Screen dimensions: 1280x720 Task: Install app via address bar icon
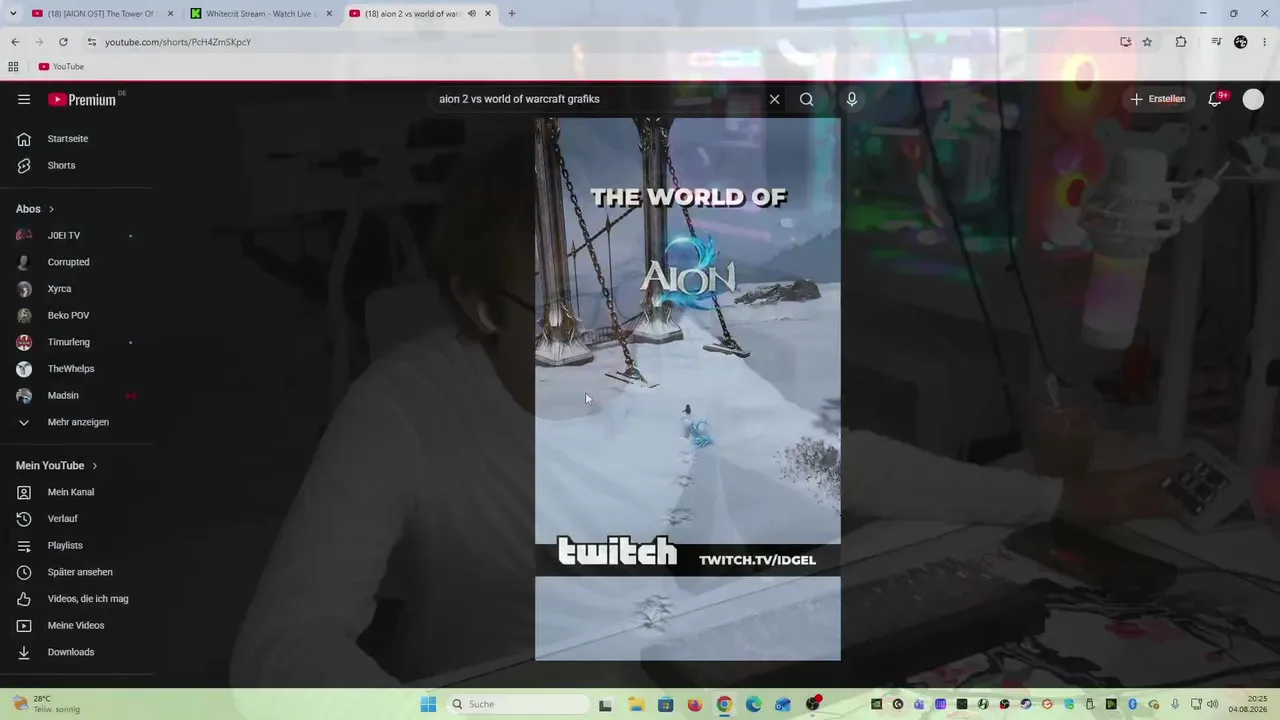[1125, 42]
